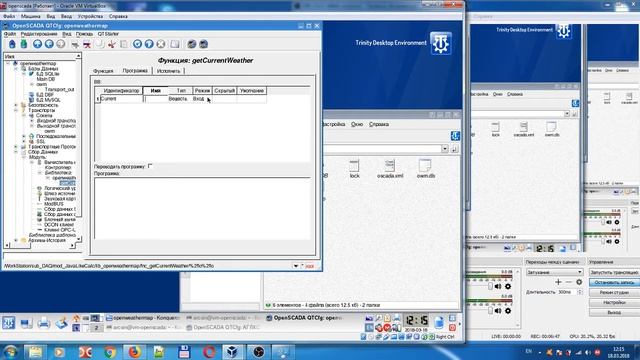
Task: Open VirtualBox 'Устройства' menu
Action: pyautogui.click(x=90, y=16)
